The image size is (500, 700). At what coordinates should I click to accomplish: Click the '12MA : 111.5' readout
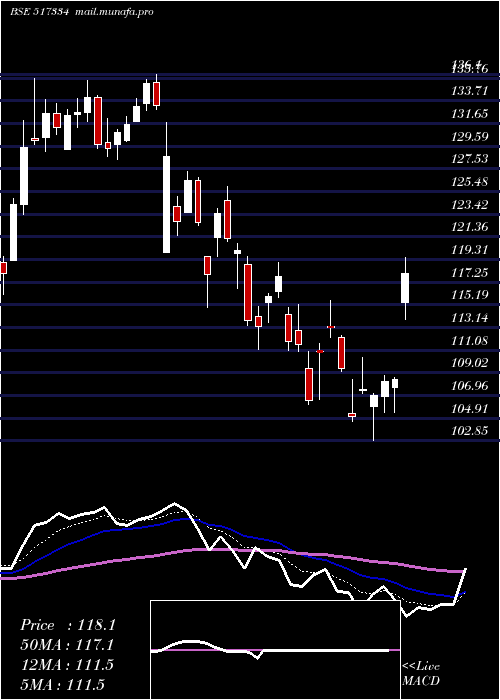coord(67,665)
